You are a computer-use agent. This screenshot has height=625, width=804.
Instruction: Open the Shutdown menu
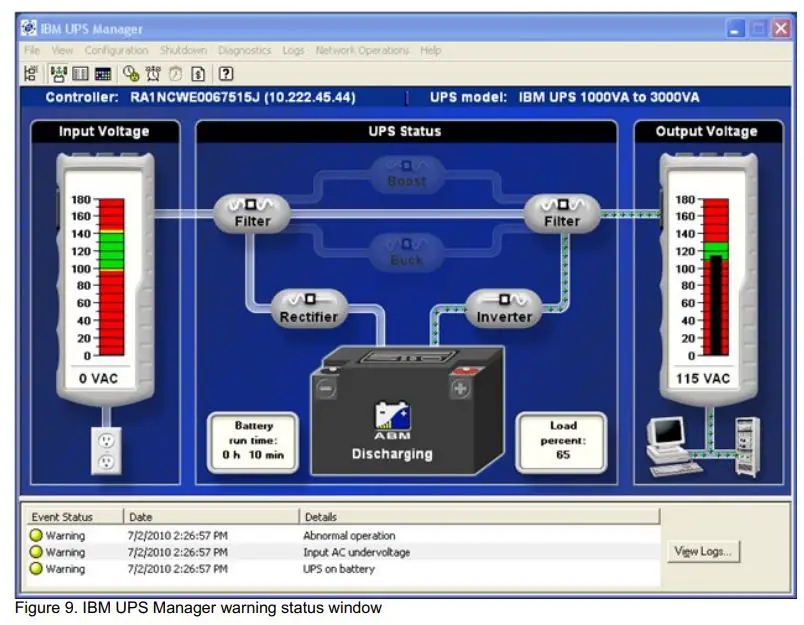[183, 50]
